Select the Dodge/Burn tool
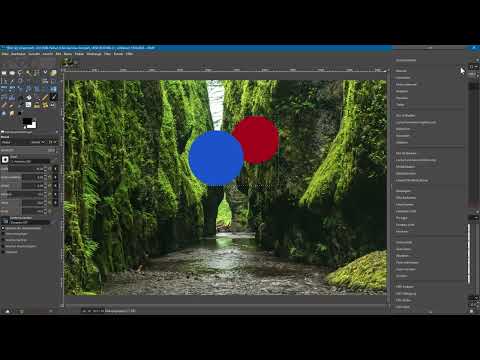Viewport: 480px width, 360px height. click(20, 114)
